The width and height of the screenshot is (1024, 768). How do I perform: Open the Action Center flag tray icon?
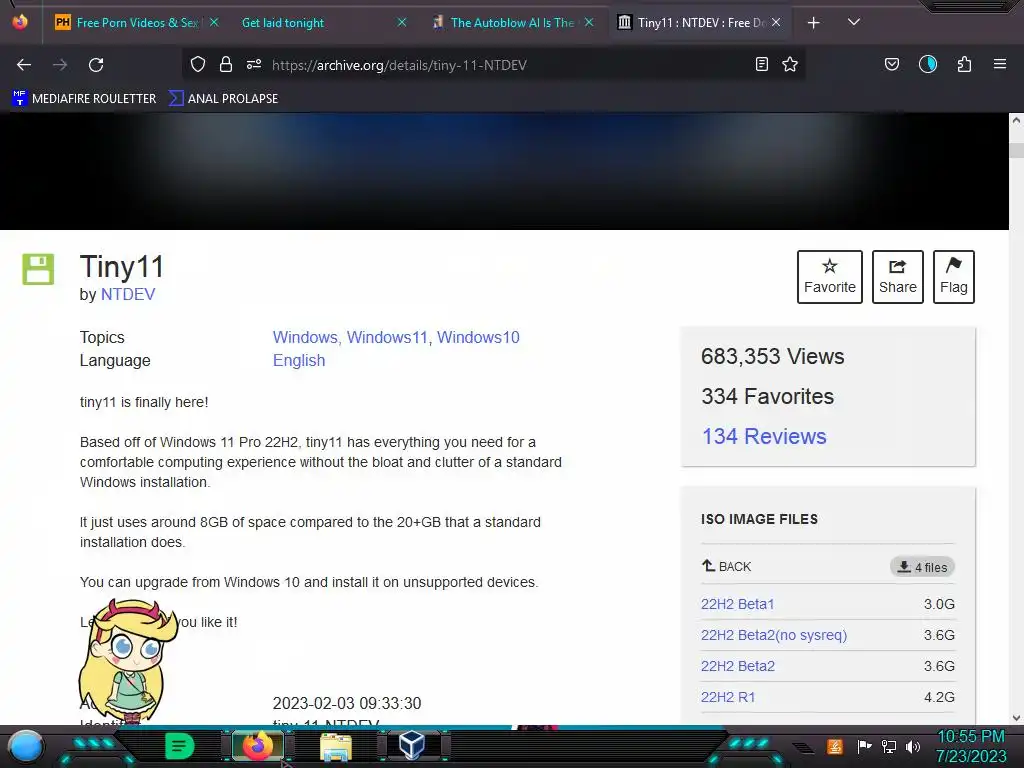click(x=864, y=746)
